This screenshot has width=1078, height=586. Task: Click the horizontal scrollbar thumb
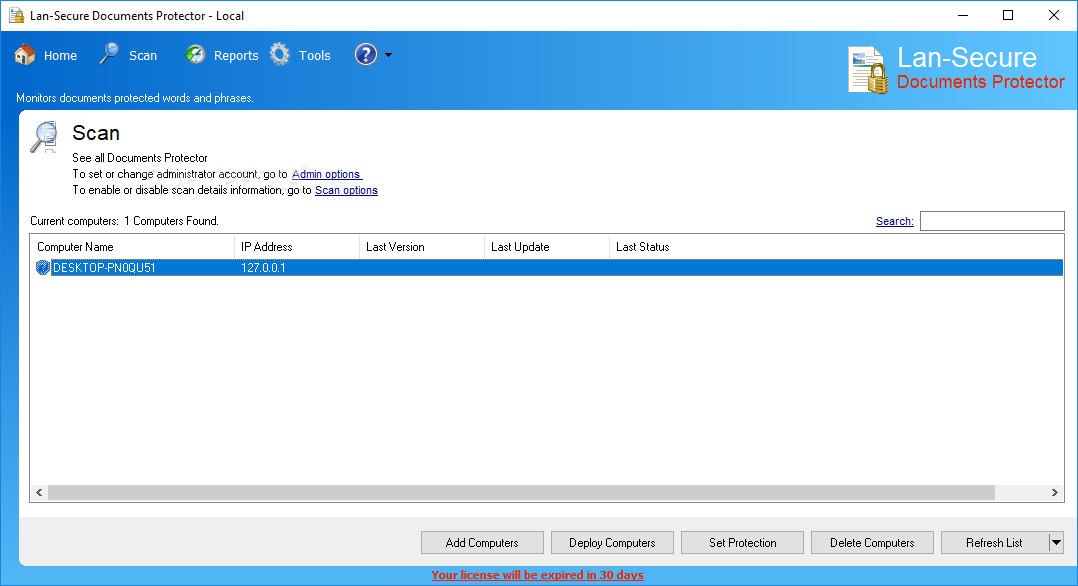click(x=521, y=492)
